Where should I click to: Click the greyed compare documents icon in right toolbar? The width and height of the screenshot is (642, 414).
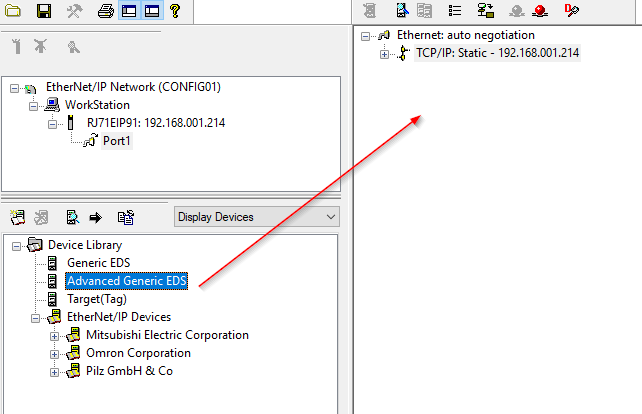(x=424, y=11)
